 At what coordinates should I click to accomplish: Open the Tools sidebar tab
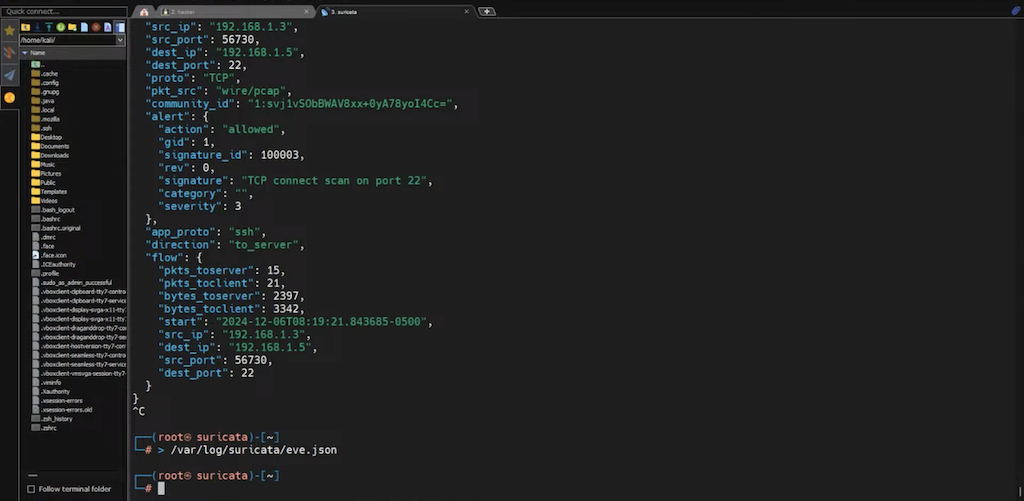9,52
